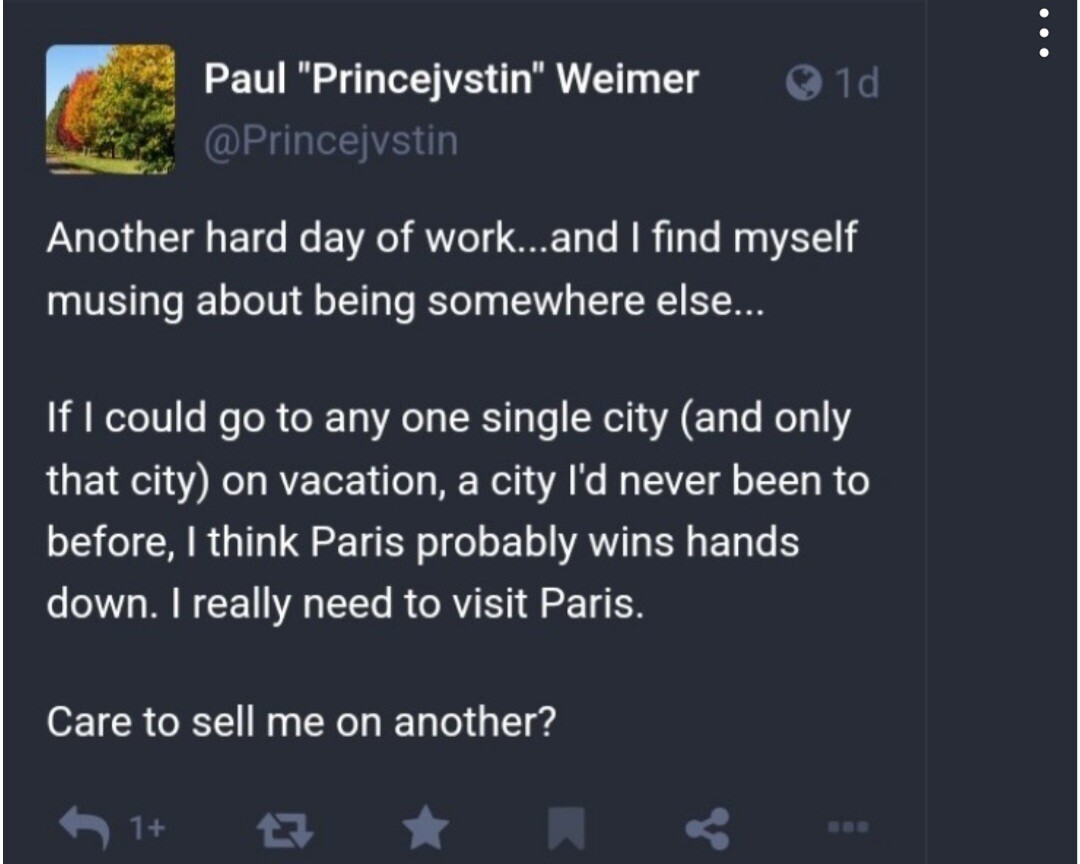The width and height of the screenshot is (1080, 864).
Task: Click the "musing about being somewhere else" line
Action: click(x=404, y=302)
